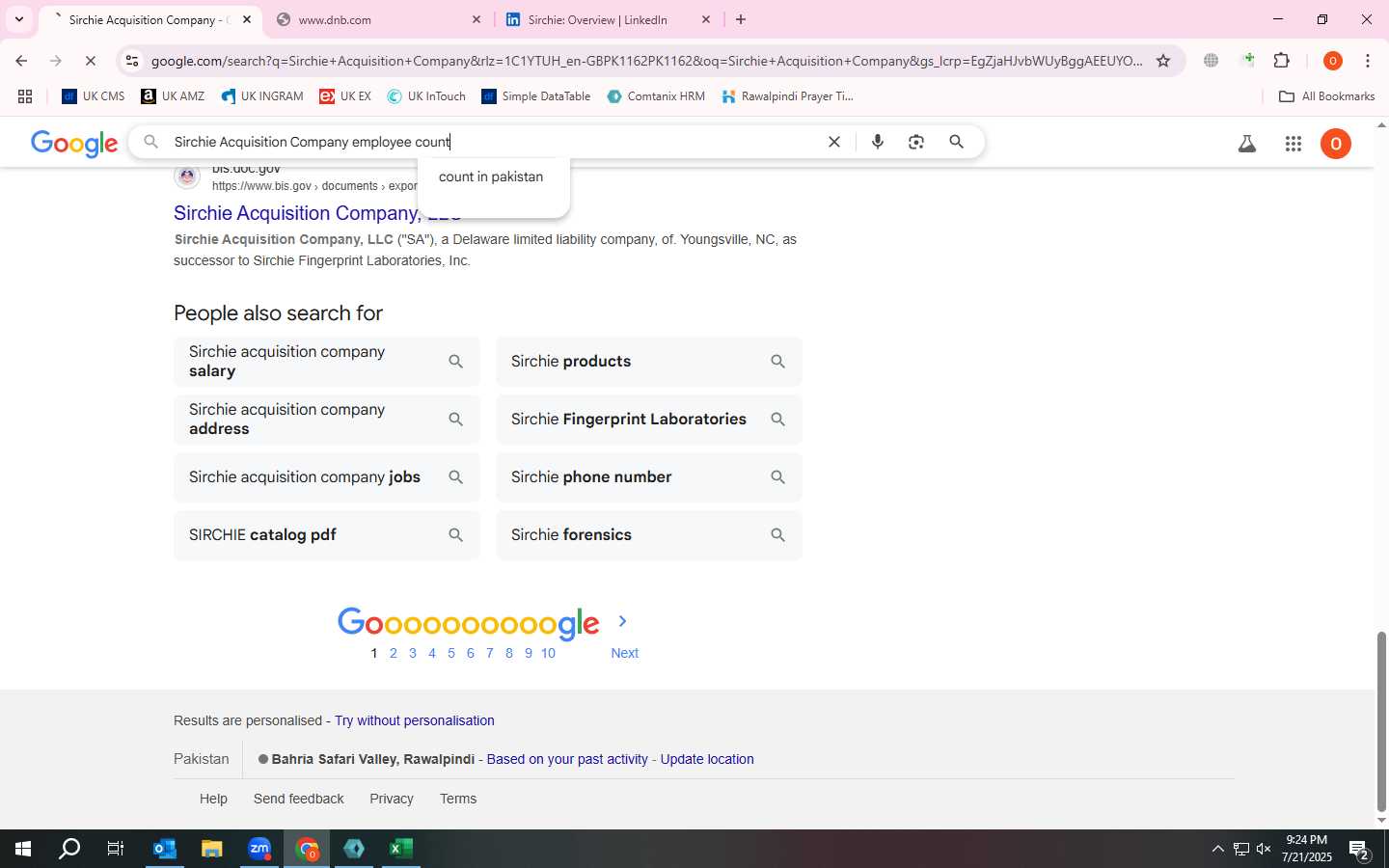Open Google account avatar
Image resolution: width=1389 pixels, height=868 pixels.
(1336, 144)
